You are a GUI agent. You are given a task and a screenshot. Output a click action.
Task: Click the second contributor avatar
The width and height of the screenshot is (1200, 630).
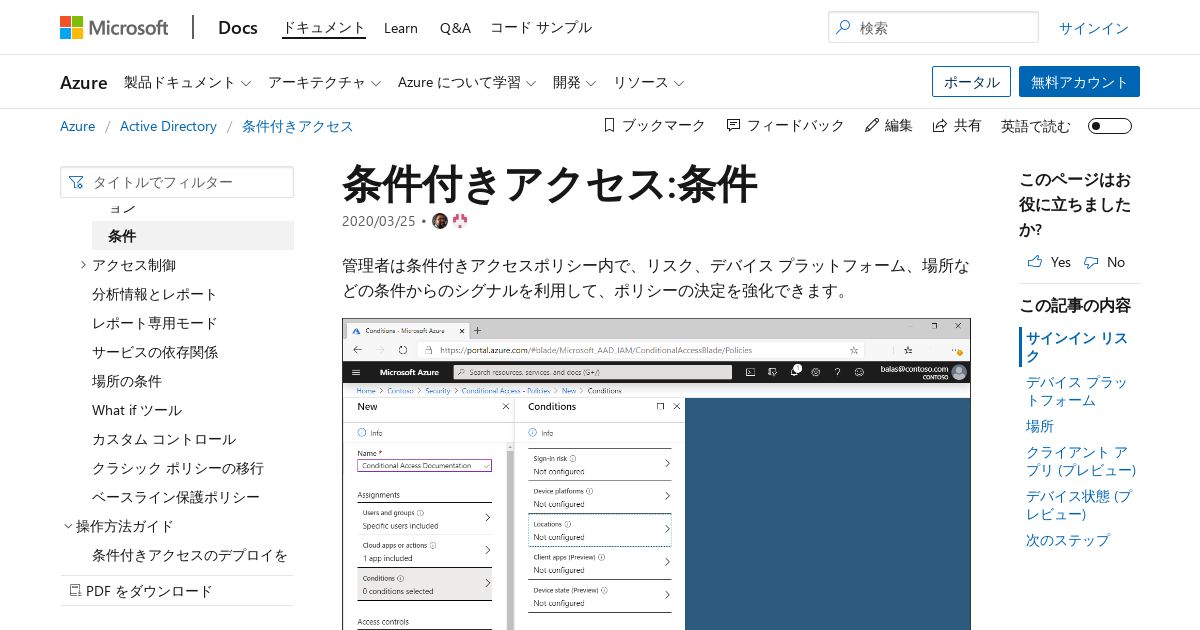pyautogui.click(x=460, y=221)
